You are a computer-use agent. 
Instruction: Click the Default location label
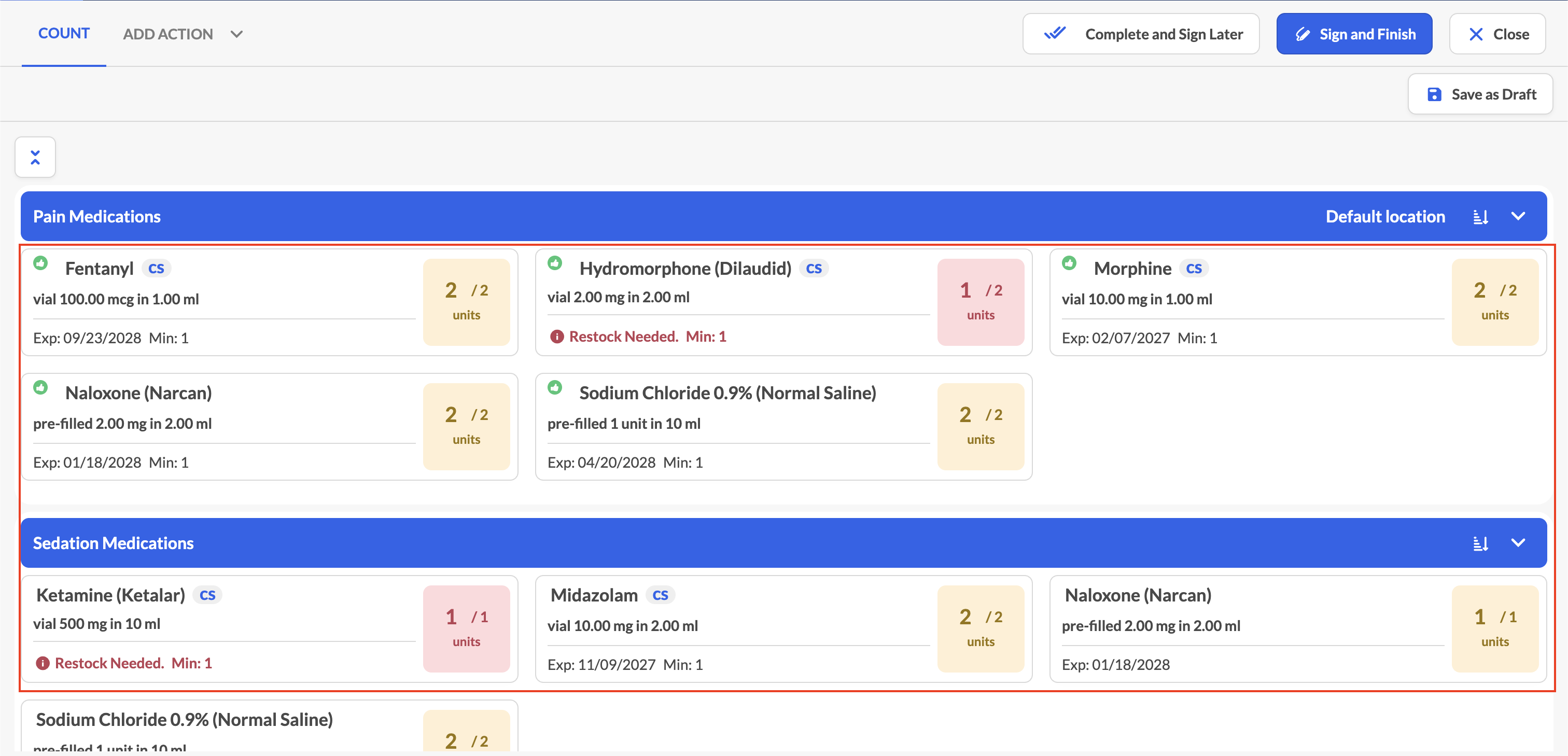1385,217
